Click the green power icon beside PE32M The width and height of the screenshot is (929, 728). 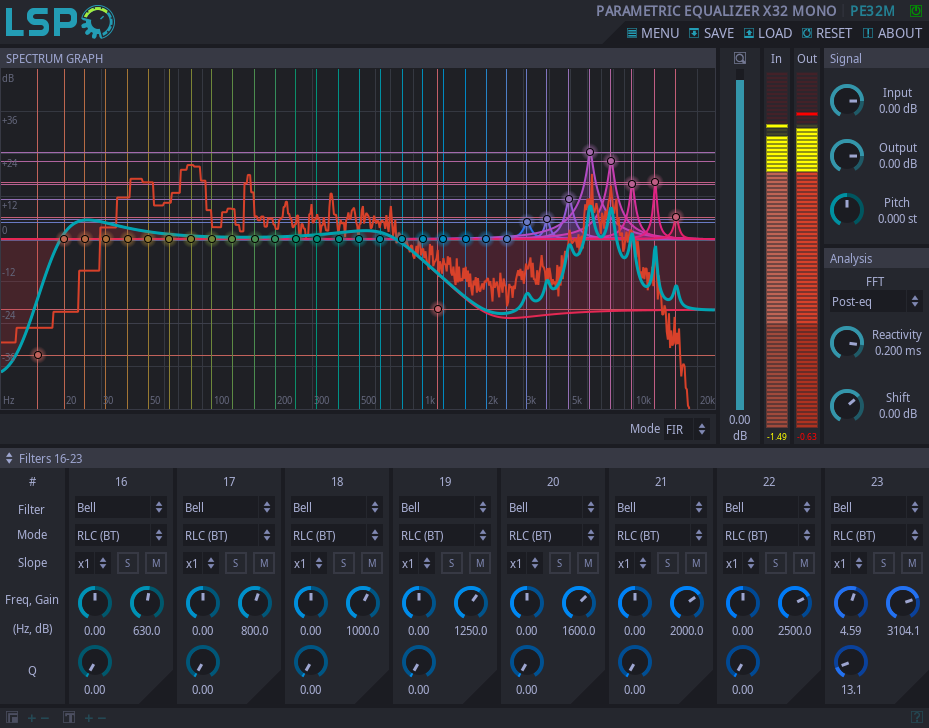tap(915, 11)
